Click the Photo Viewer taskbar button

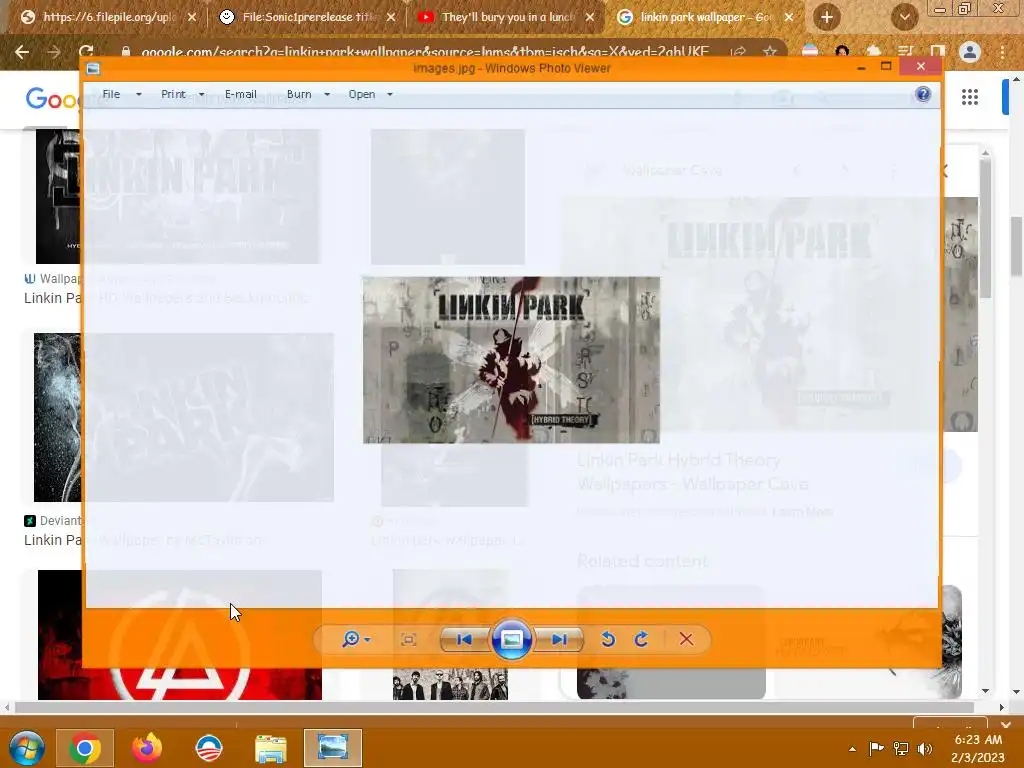(x=332, y=748)
